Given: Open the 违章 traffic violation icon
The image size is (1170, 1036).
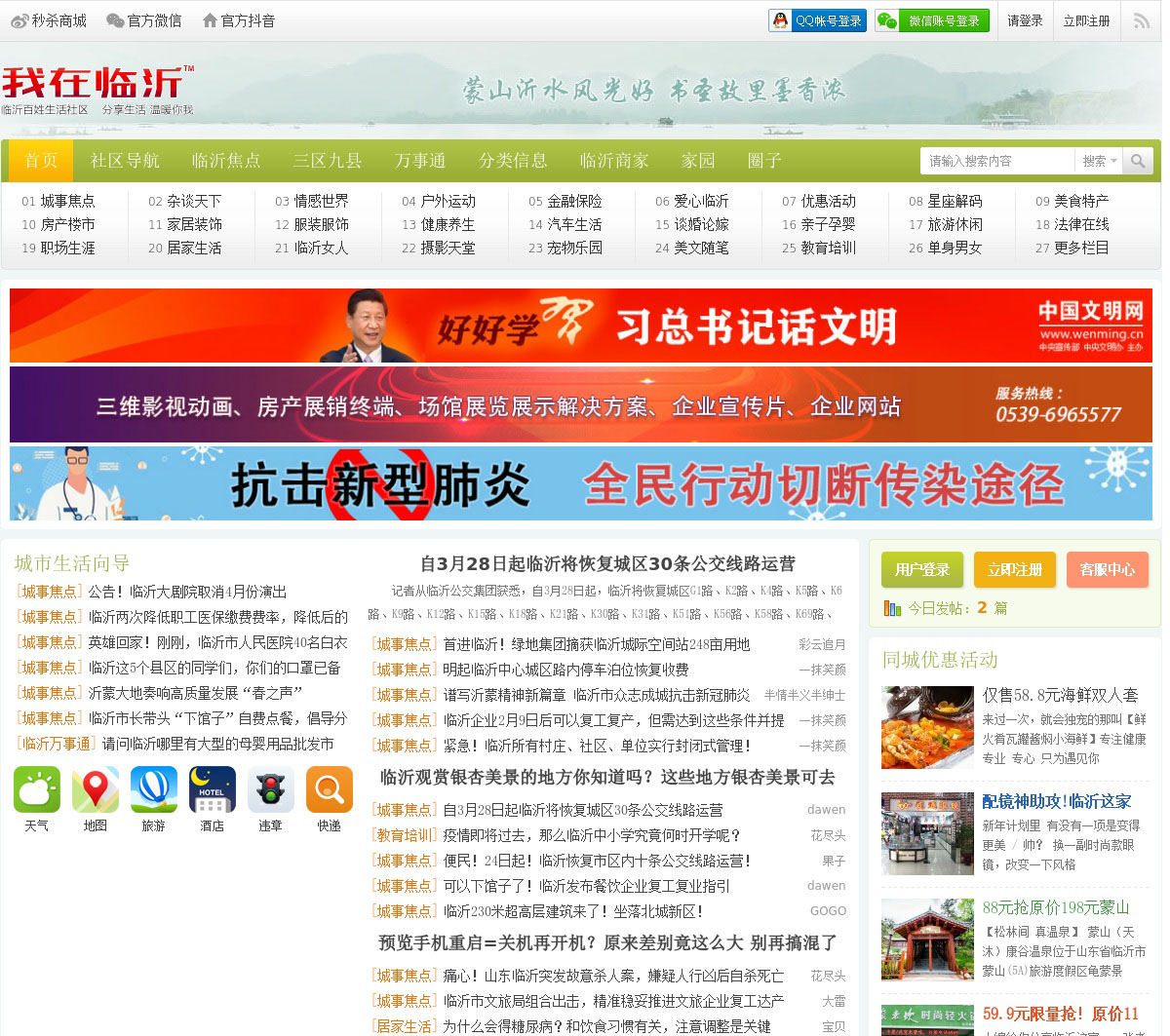Looking at the screenshot, I should pyautogui.click(x=271, y=789).
